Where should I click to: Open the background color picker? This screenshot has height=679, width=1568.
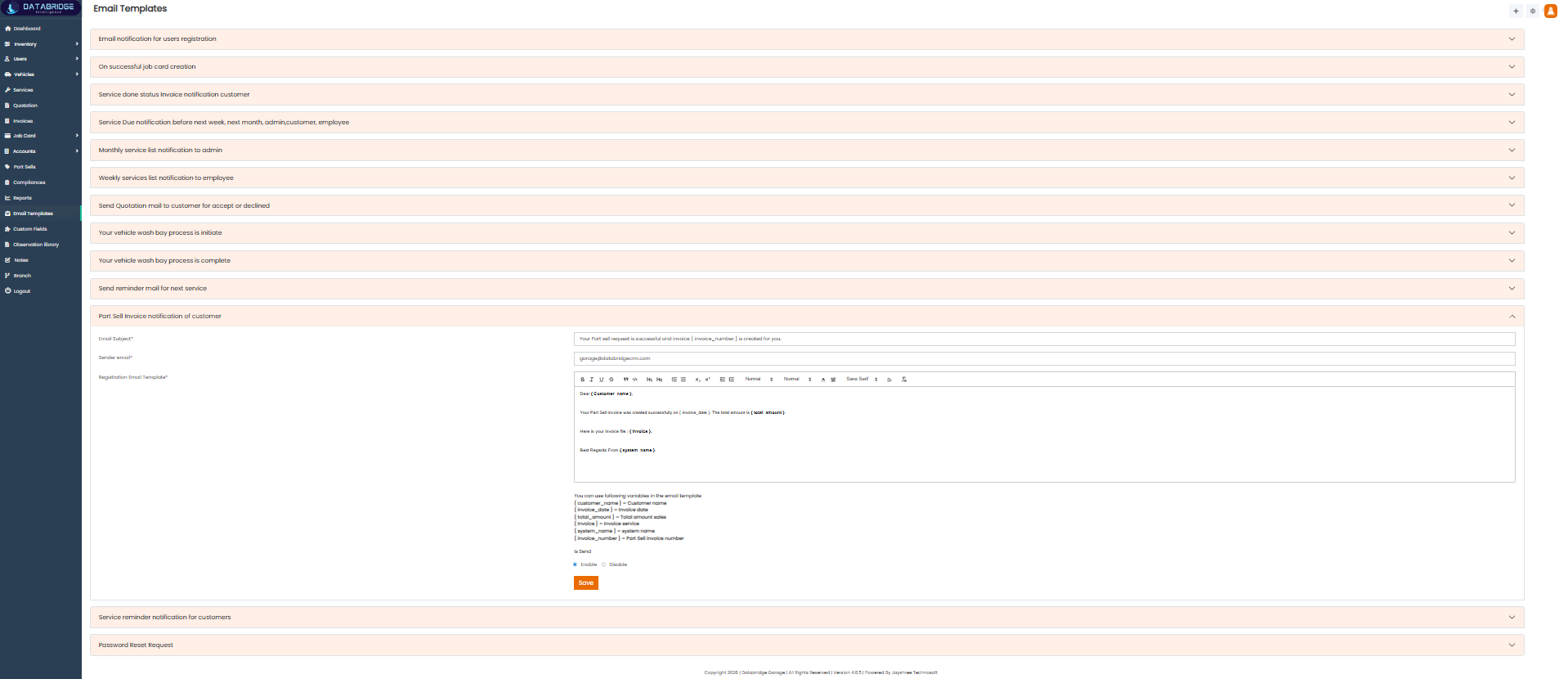tap(833, 380)
